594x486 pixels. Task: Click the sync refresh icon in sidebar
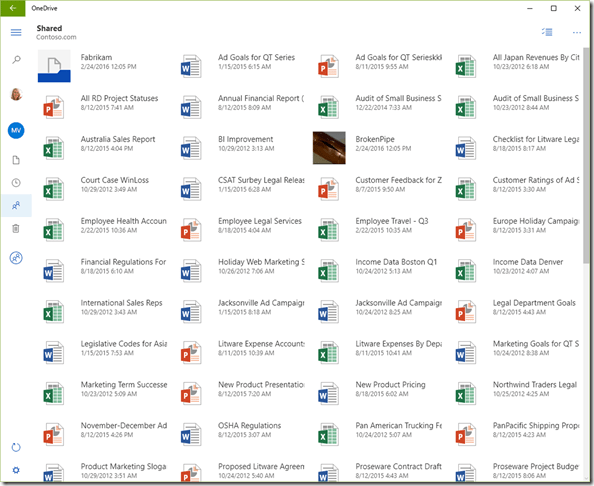click(16, 447)
